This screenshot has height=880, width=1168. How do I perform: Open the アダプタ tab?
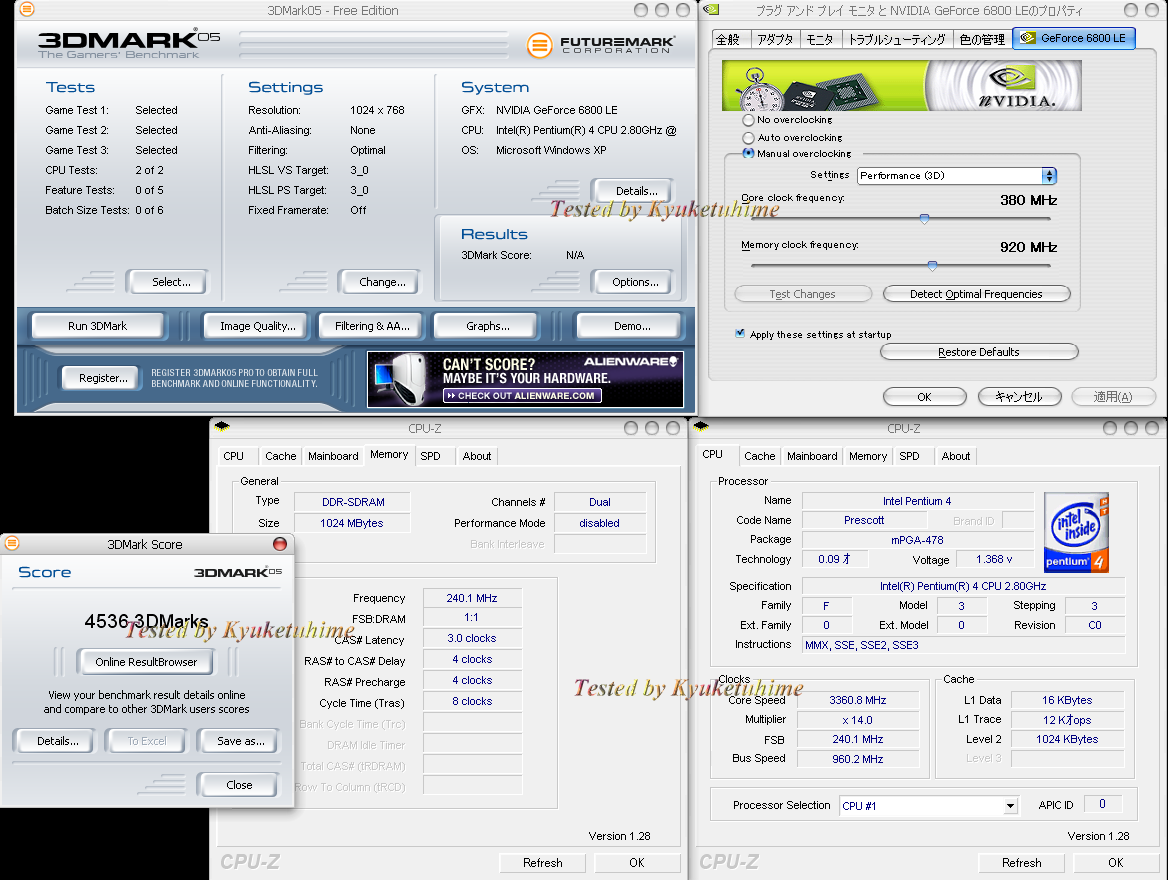[775, 39]
